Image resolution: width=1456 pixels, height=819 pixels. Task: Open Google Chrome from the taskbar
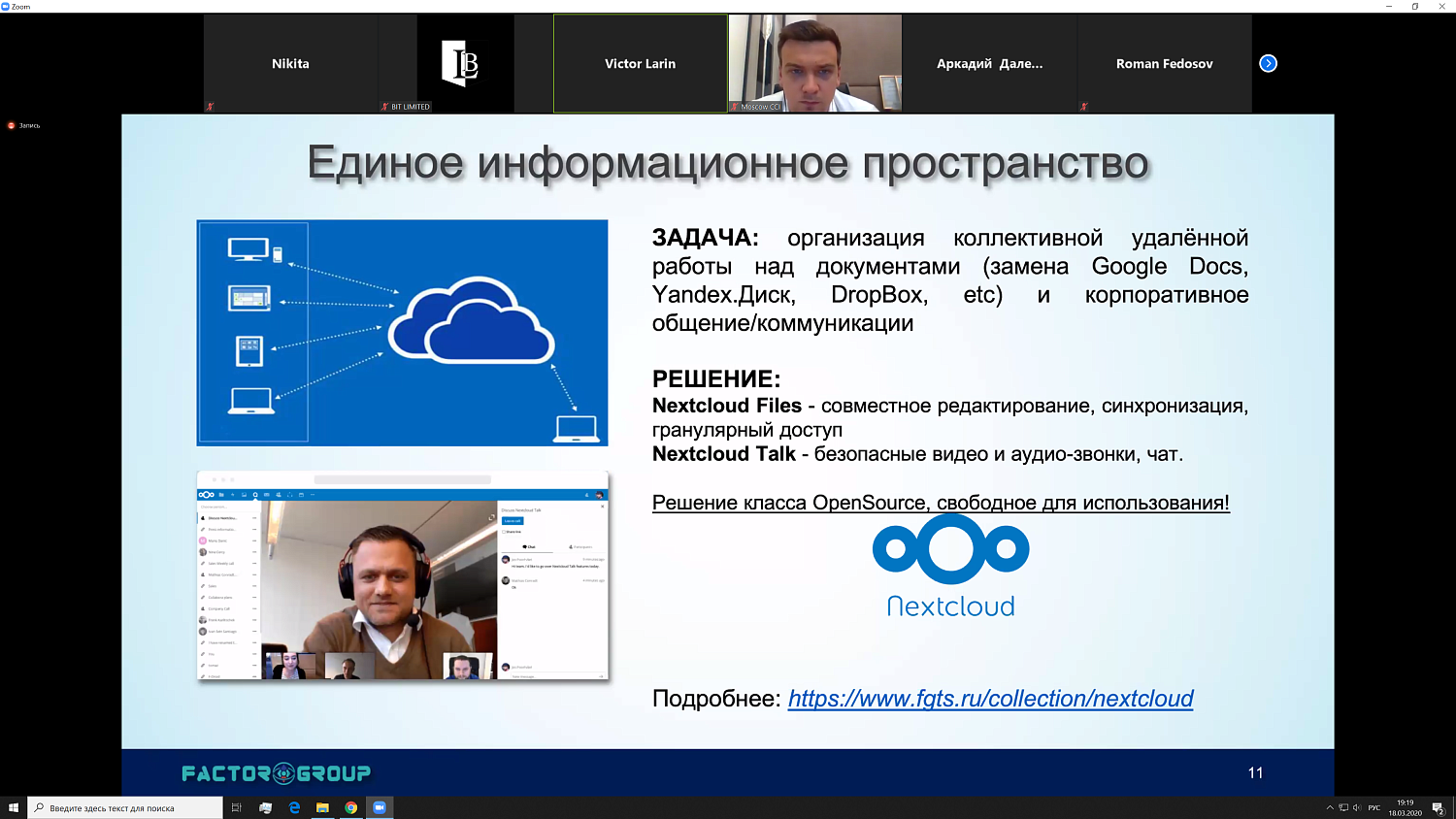(x=351, y=807)
